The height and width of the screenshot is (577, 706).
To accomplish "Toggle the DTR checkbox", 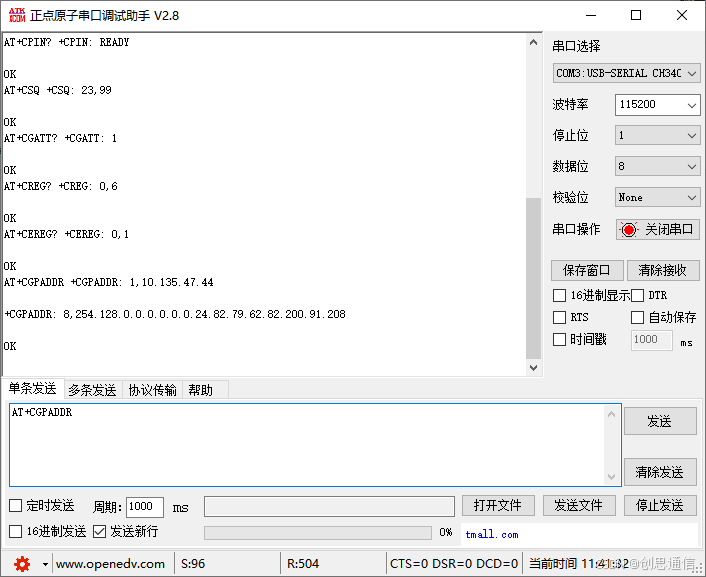I will tap(638, 295).
